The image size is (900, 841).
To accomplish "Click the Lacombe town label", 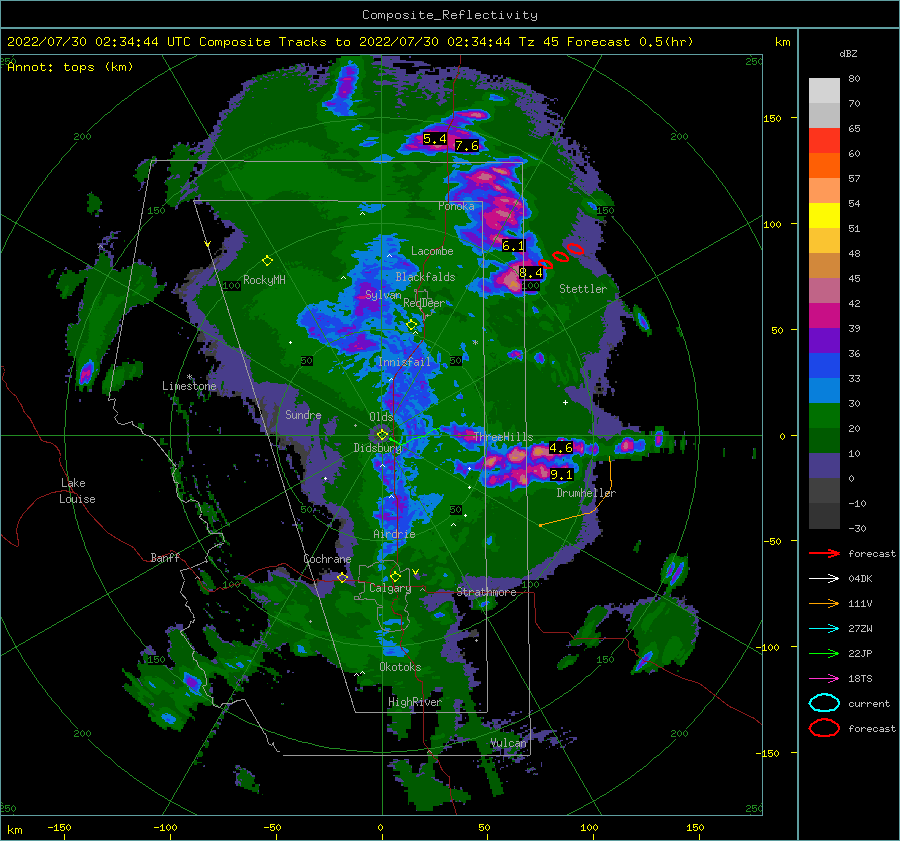I will (x=432, y=251).
